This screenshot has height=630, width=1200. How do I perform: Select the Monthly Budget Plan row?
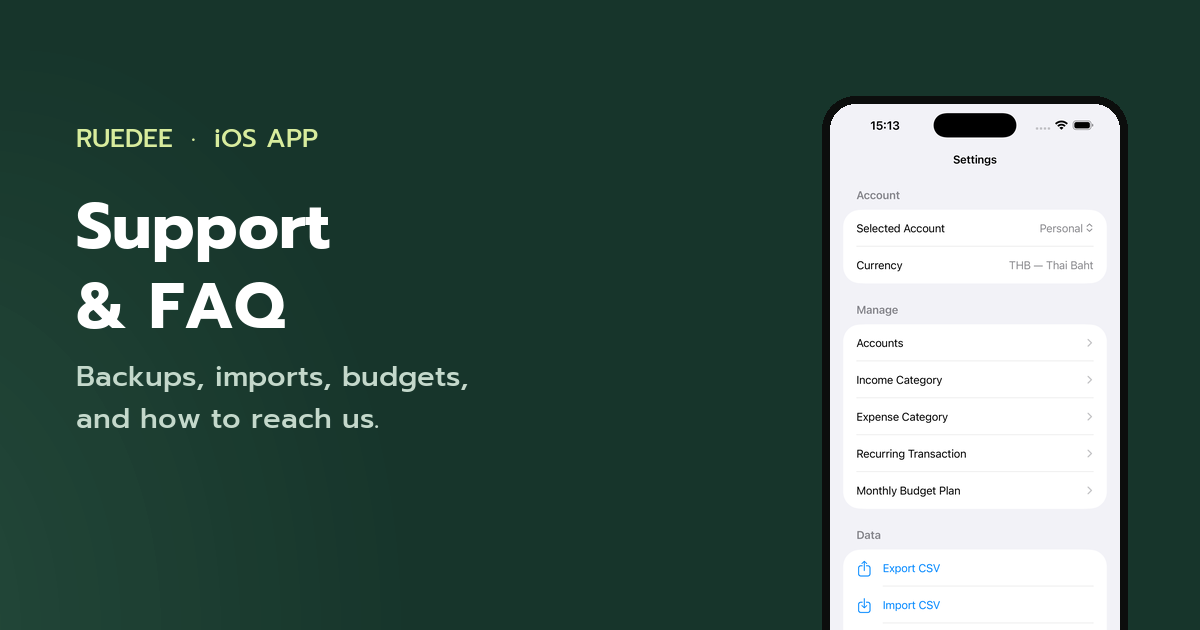tap(975, 491)
